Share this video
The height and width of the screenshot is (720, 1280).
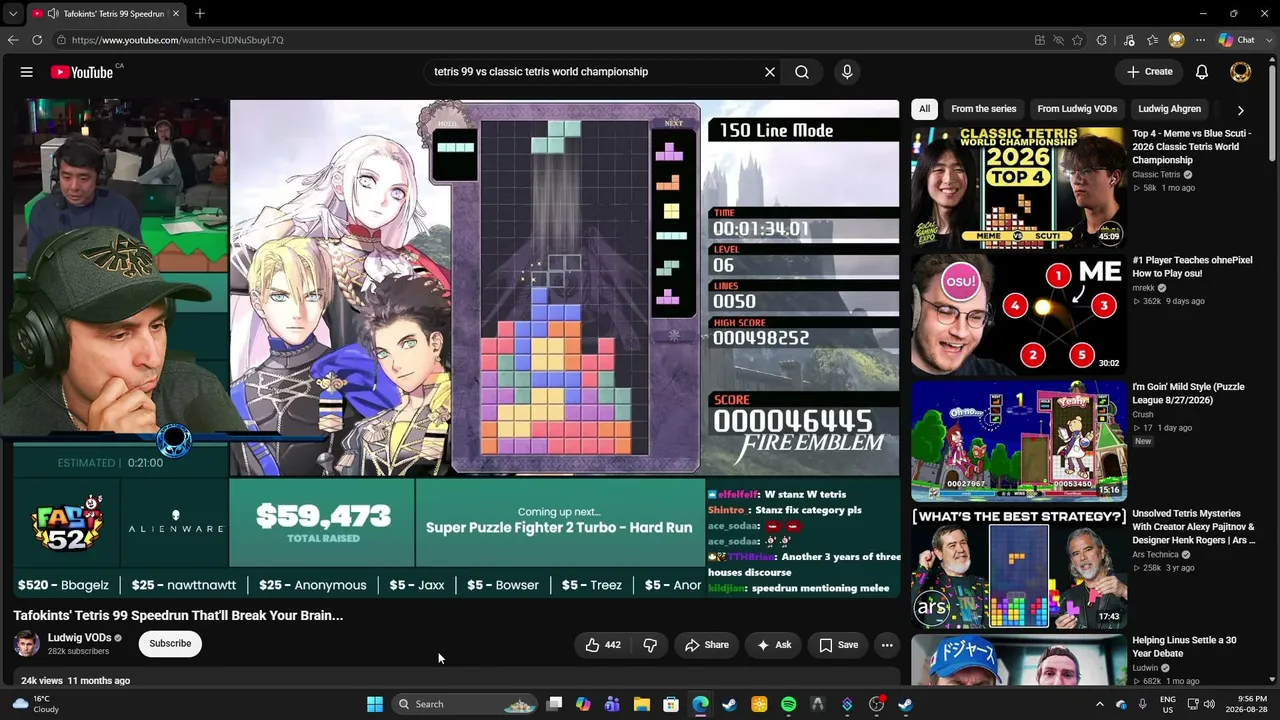click(x=707, y=645)
